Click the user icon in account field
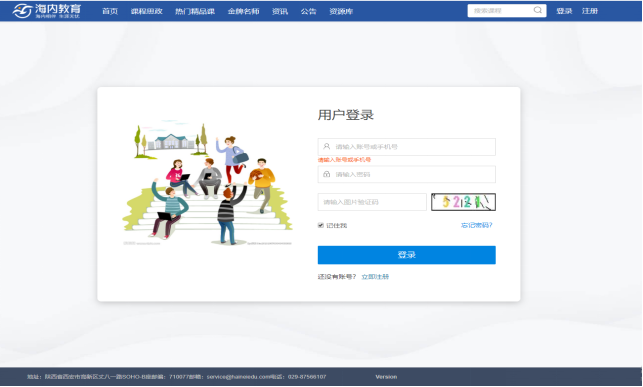643x387 pixels. coord(326,146)
